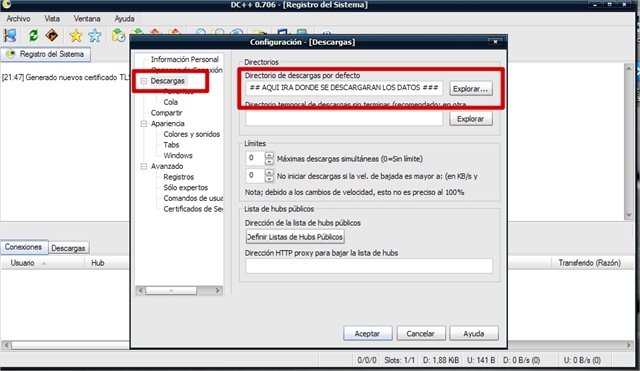
Task: Click the Slots: 1/1 status entry
Action: (399, 360)
